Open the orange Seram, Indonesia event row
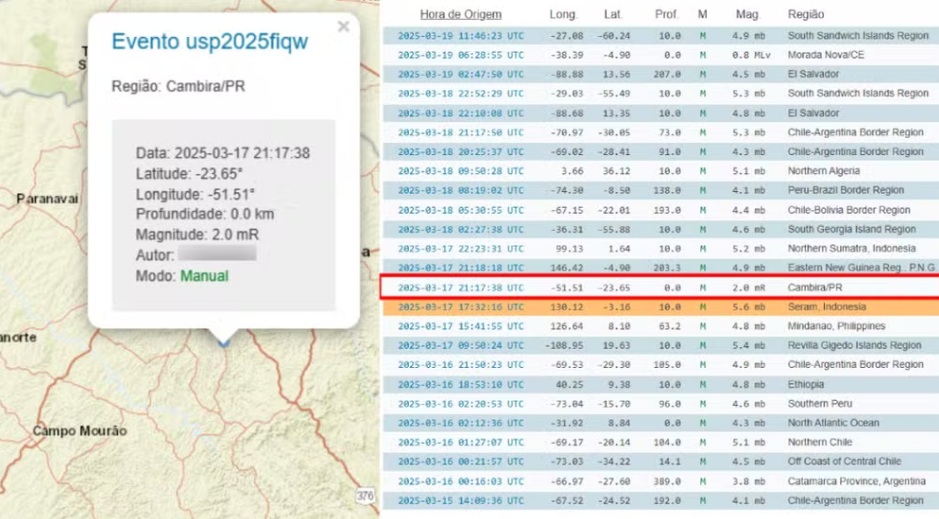The width and height of the screenshot is (939, 519). [x=660, y=307]
